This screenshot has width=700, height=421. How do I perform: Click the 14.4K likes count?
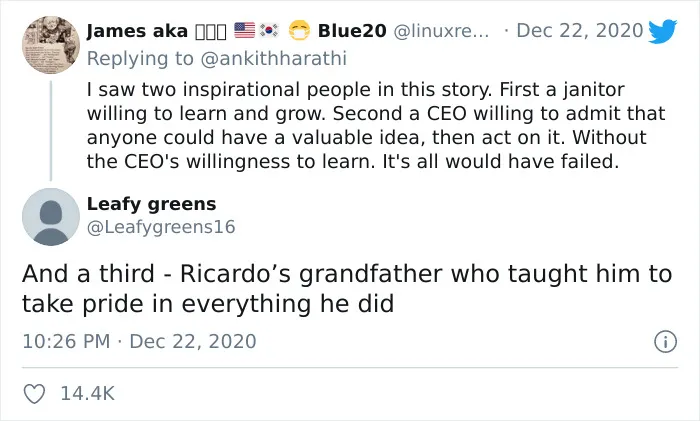click(88, 394)
